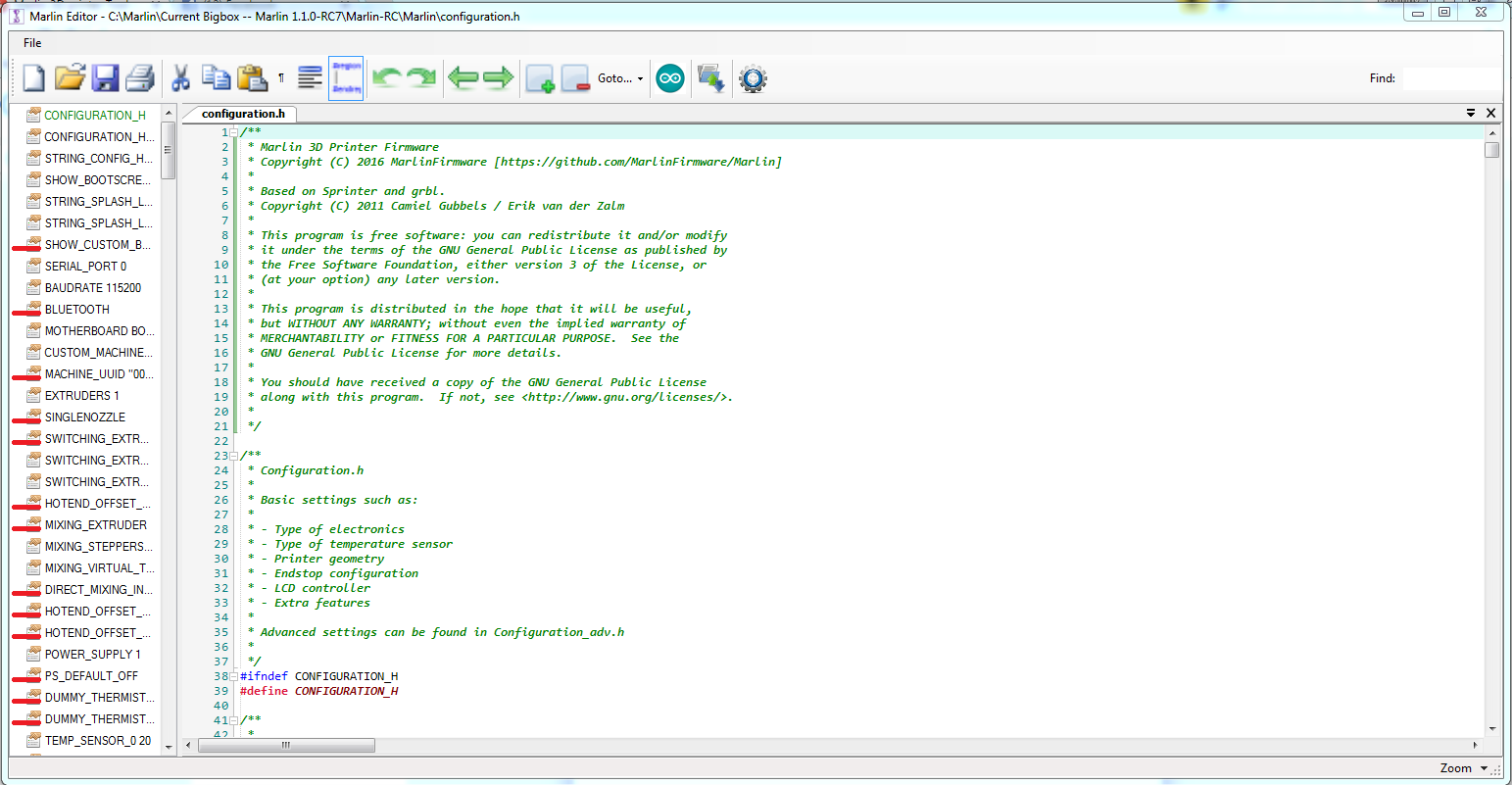Click the green Redo arrow
This screenshot has height=785, width=1512.
point(421,78)
